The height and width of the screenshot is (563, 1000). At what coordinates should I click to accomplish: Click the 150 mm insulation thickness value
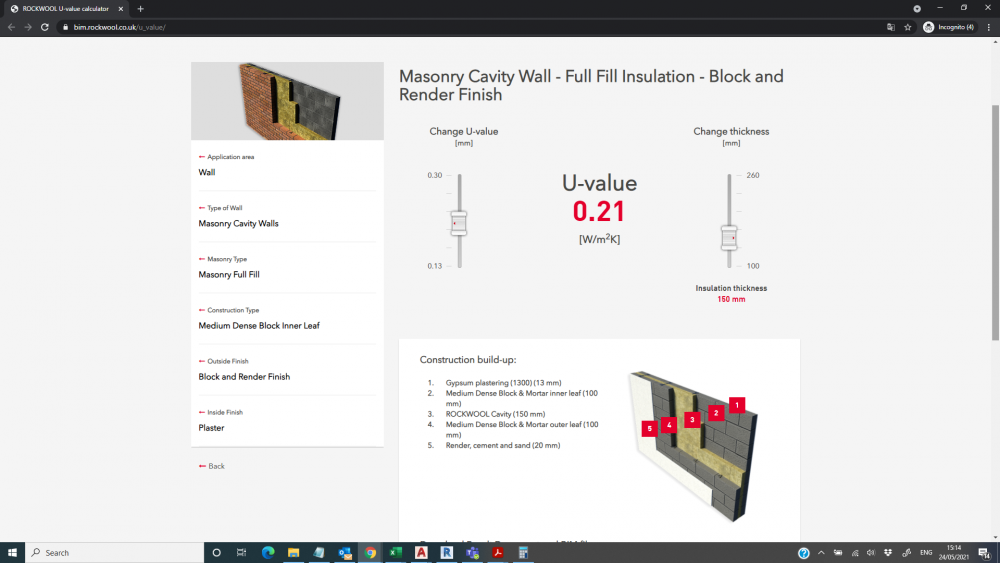coord(731,299)
